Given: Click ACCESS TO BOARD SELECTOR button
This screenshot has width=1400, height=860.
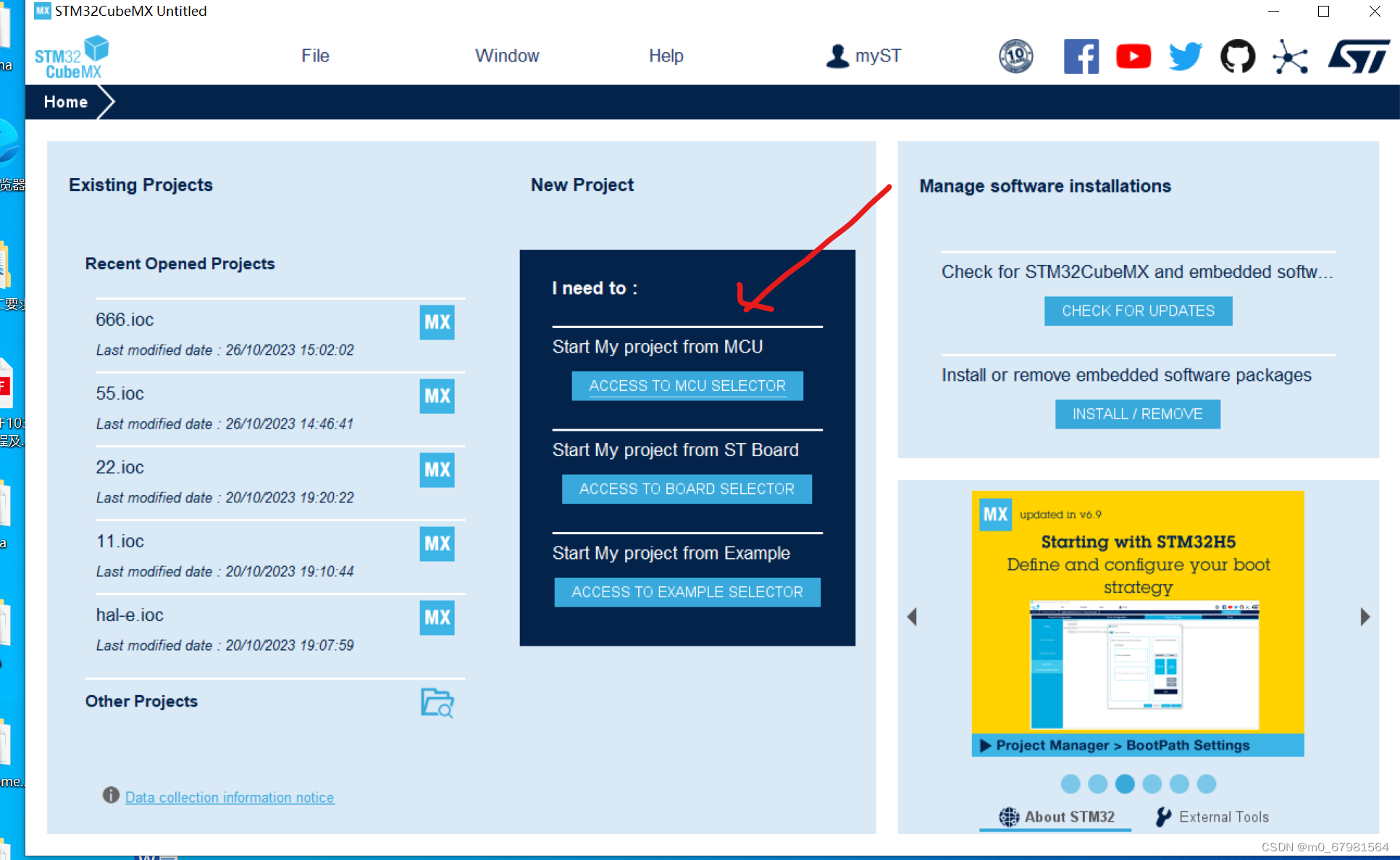Looking at the screenshot, I should click(687, 489).
